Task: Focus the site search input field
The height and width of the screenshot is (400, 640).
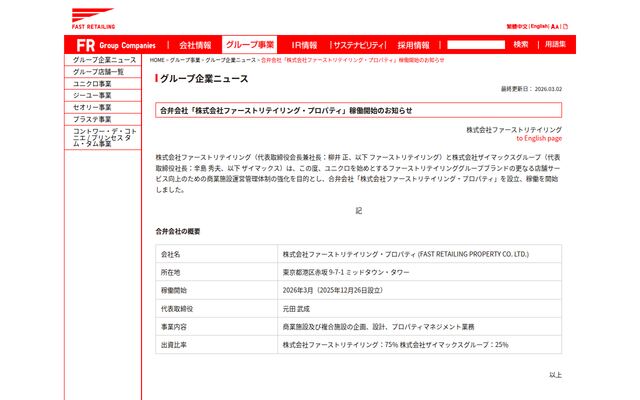Action: (x=476, y=45)
